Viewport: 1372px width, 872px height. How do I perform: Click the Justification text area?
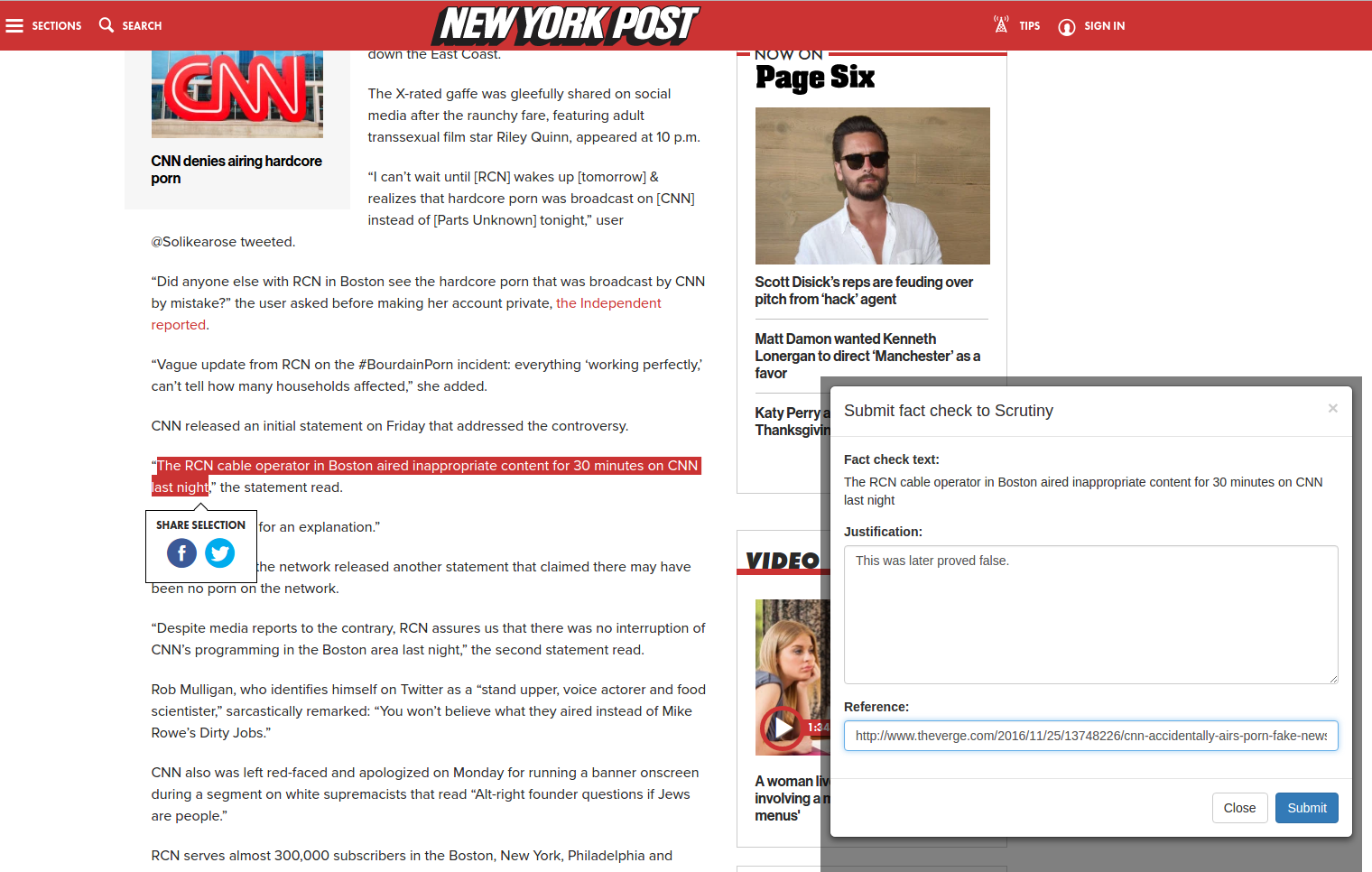coord(1090,615)
